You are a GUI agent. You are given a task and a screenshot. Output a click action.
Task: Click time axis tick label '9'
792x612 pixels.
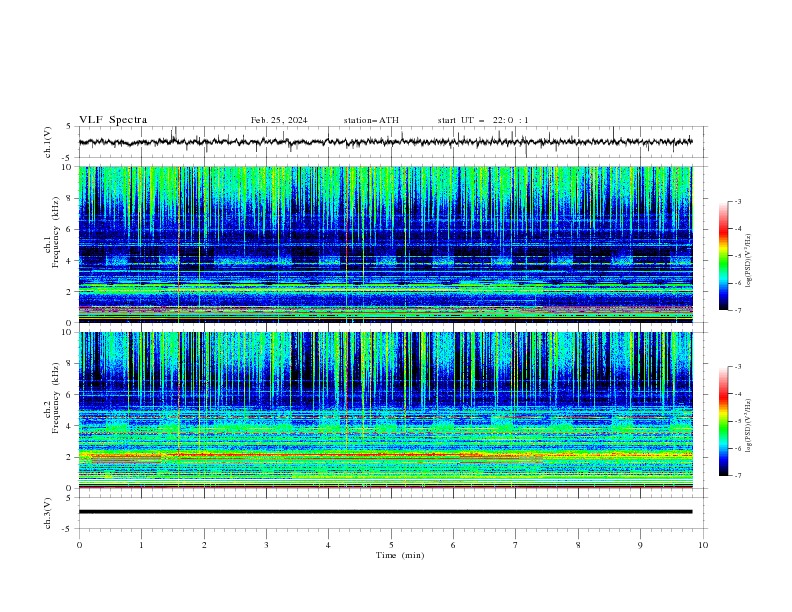(x=640, y=545)
